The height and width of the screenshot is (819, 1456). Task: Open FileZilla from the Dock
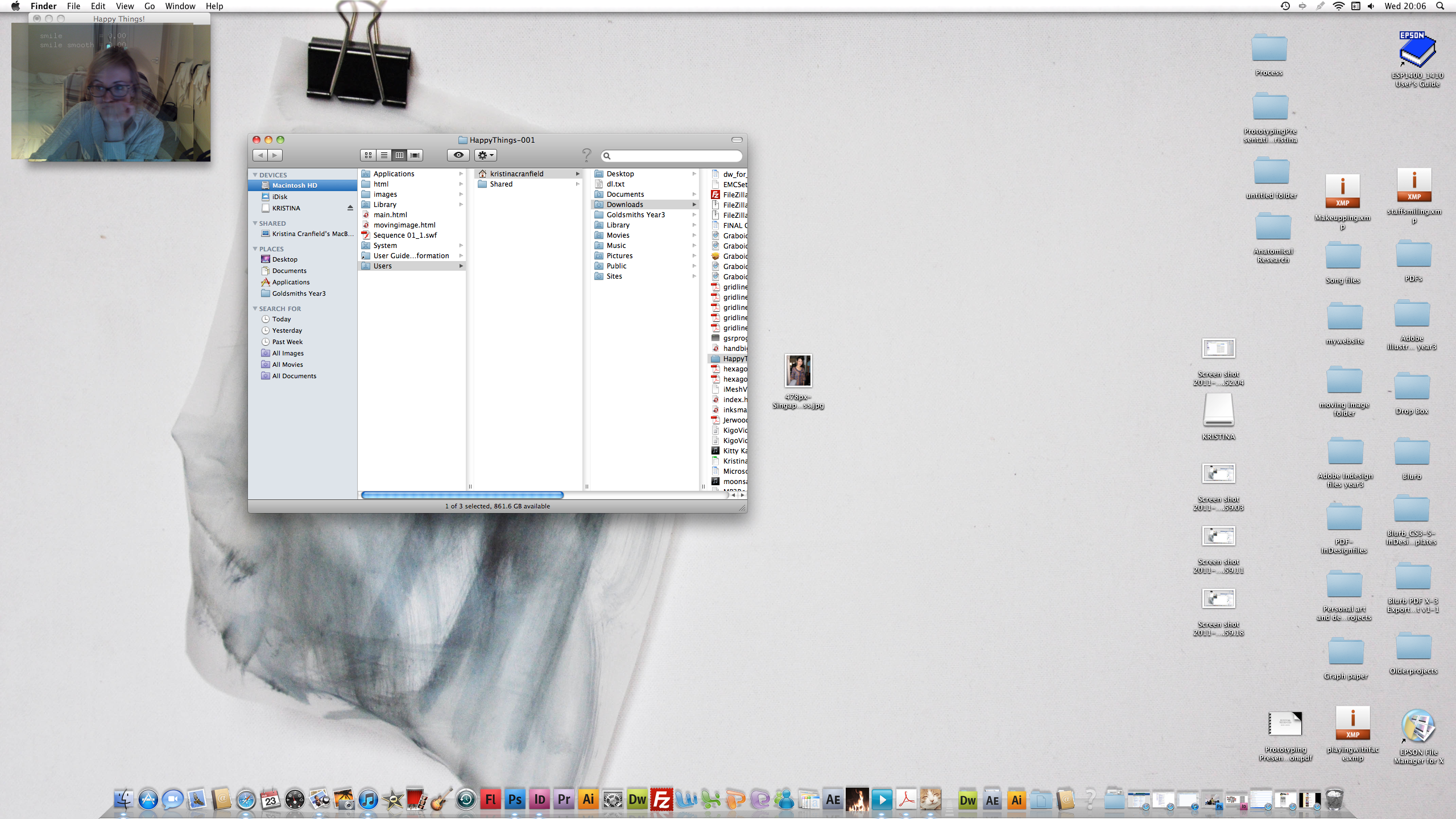point(661,800)
